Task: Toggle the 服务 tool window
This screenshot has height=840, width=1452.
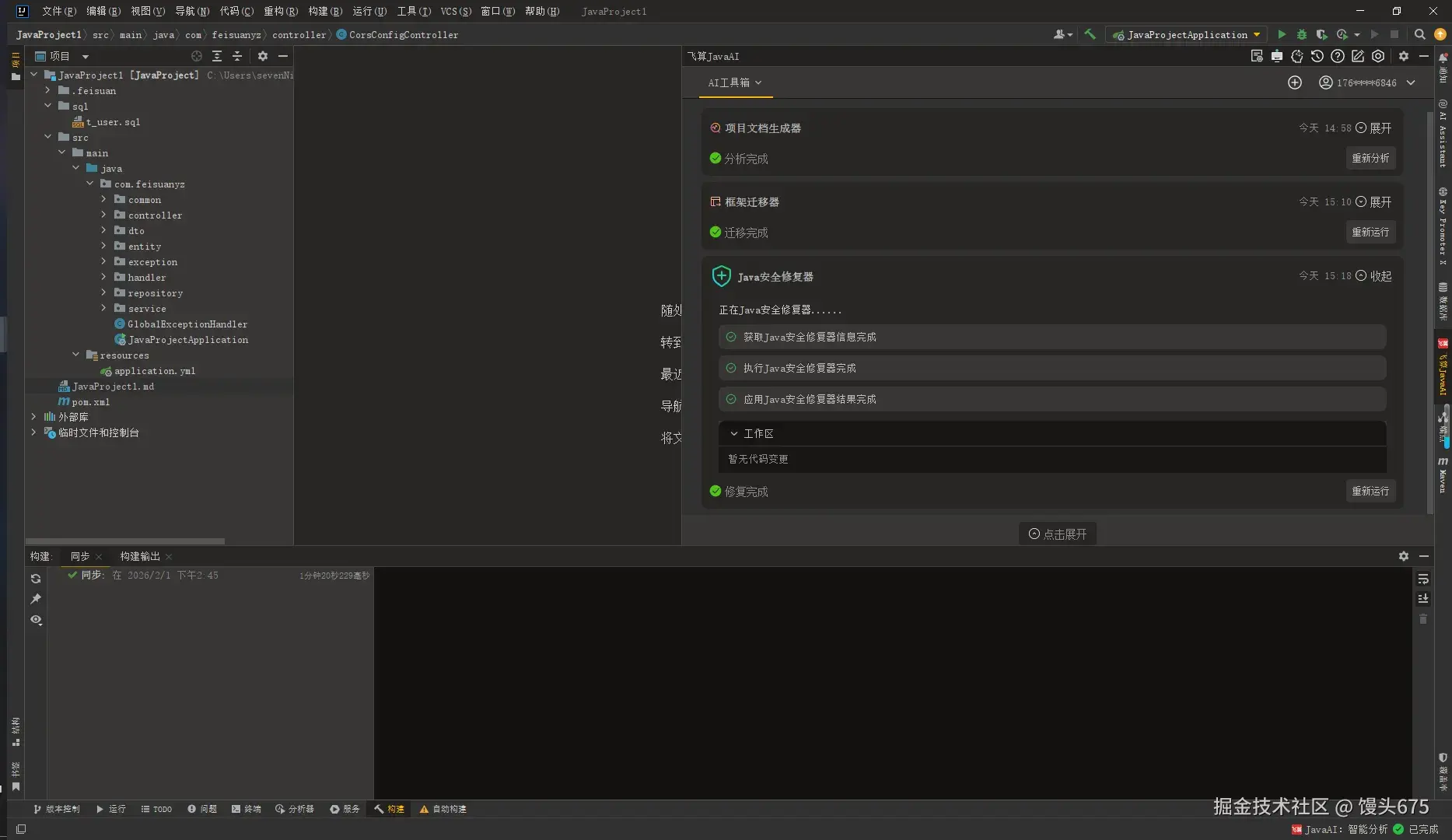Action: 345,809
